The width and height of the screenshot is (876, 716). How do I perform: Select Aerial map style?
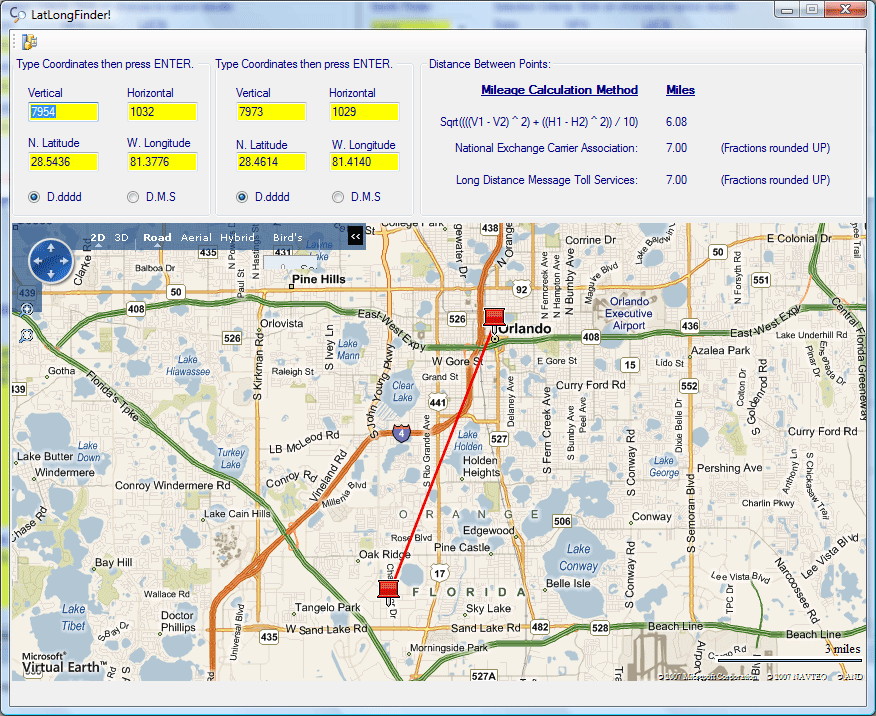pos(196,237)
